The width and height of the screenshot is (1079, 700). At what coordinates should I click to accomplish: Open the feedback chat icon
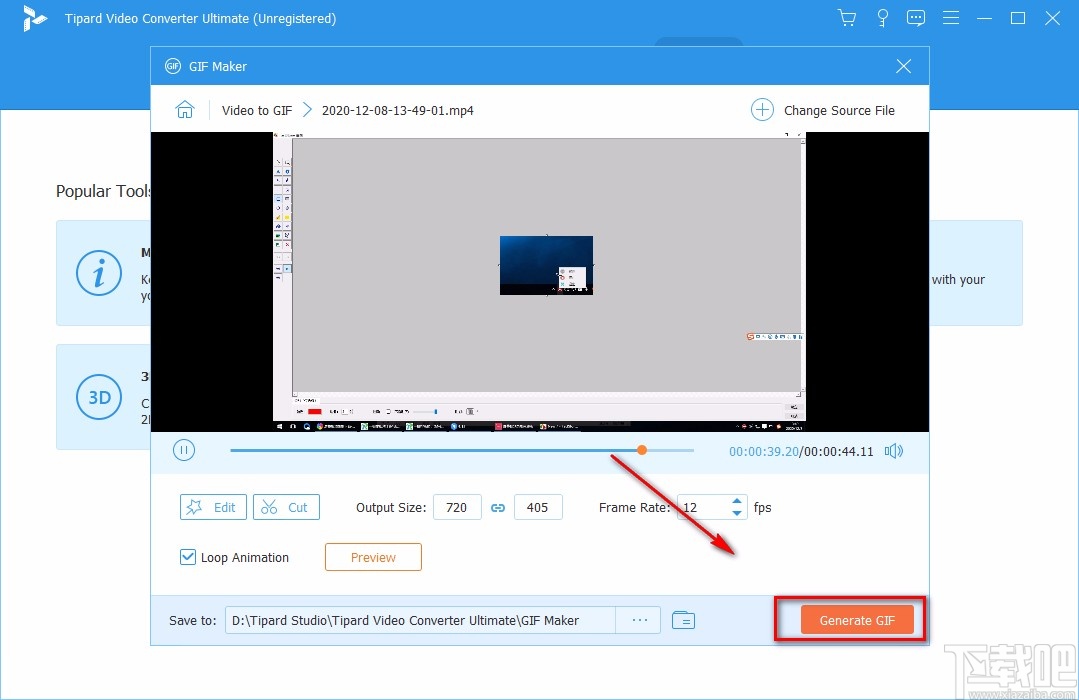tap(916, 18)
